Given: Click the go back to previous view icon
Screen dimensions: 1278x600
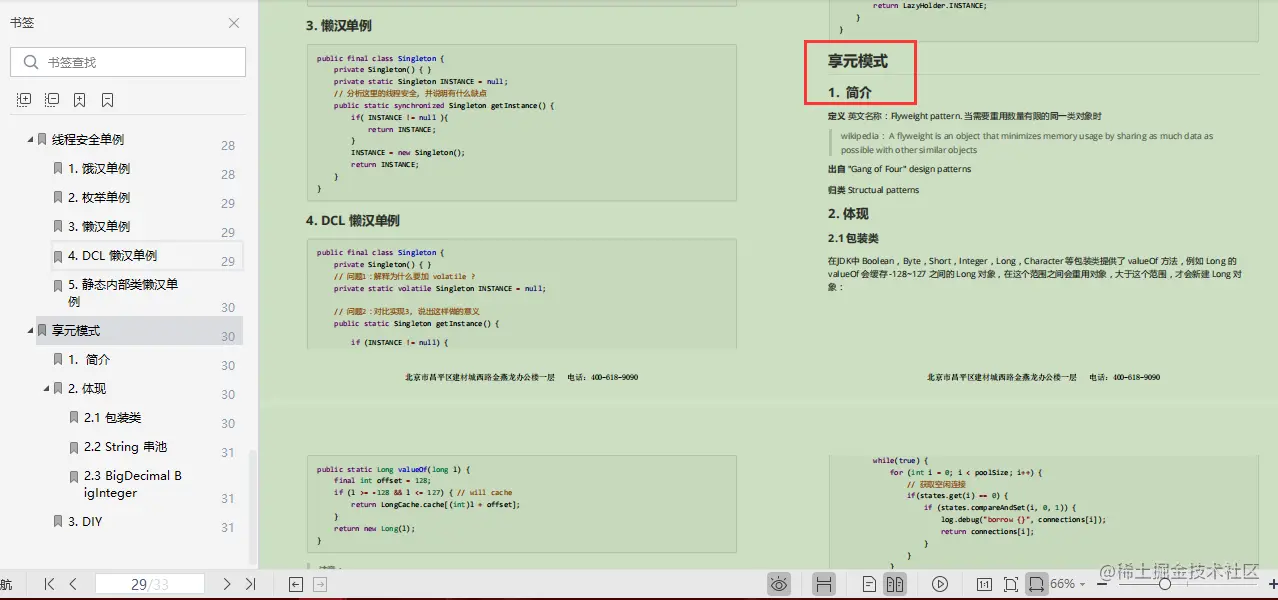Looking at the screenshot, I should point(296,584).
